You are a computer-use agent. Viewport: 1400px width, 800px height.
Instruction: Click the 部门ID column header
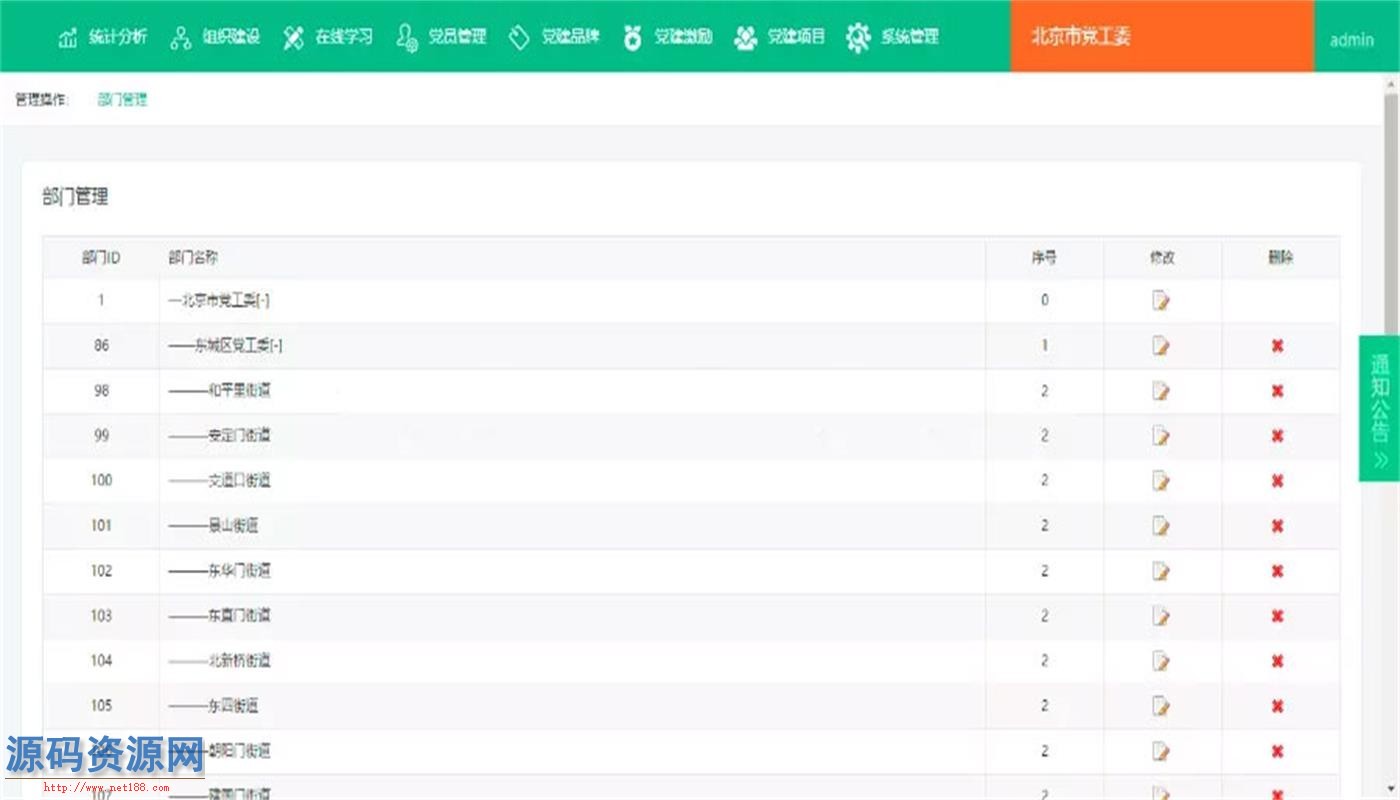[x=101, y=258]
